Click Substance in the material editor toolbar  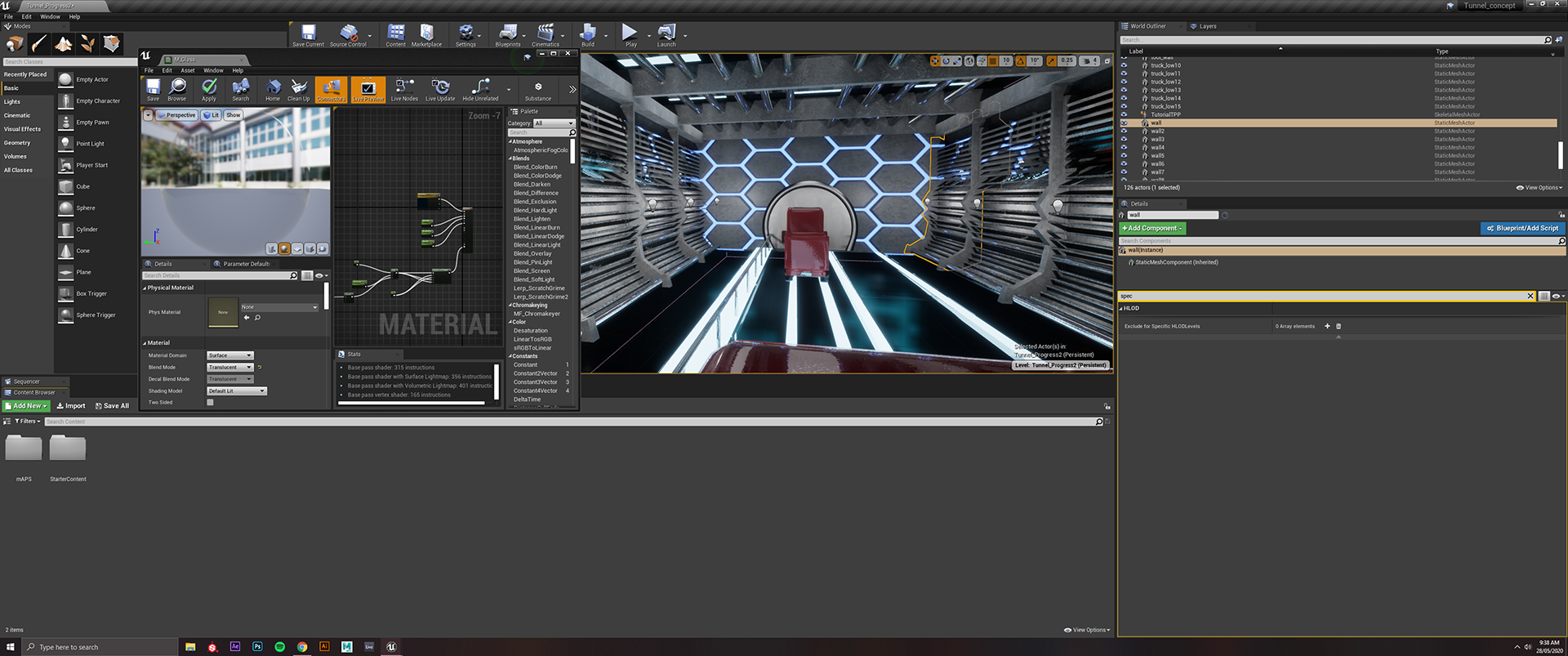click(538, 90)
